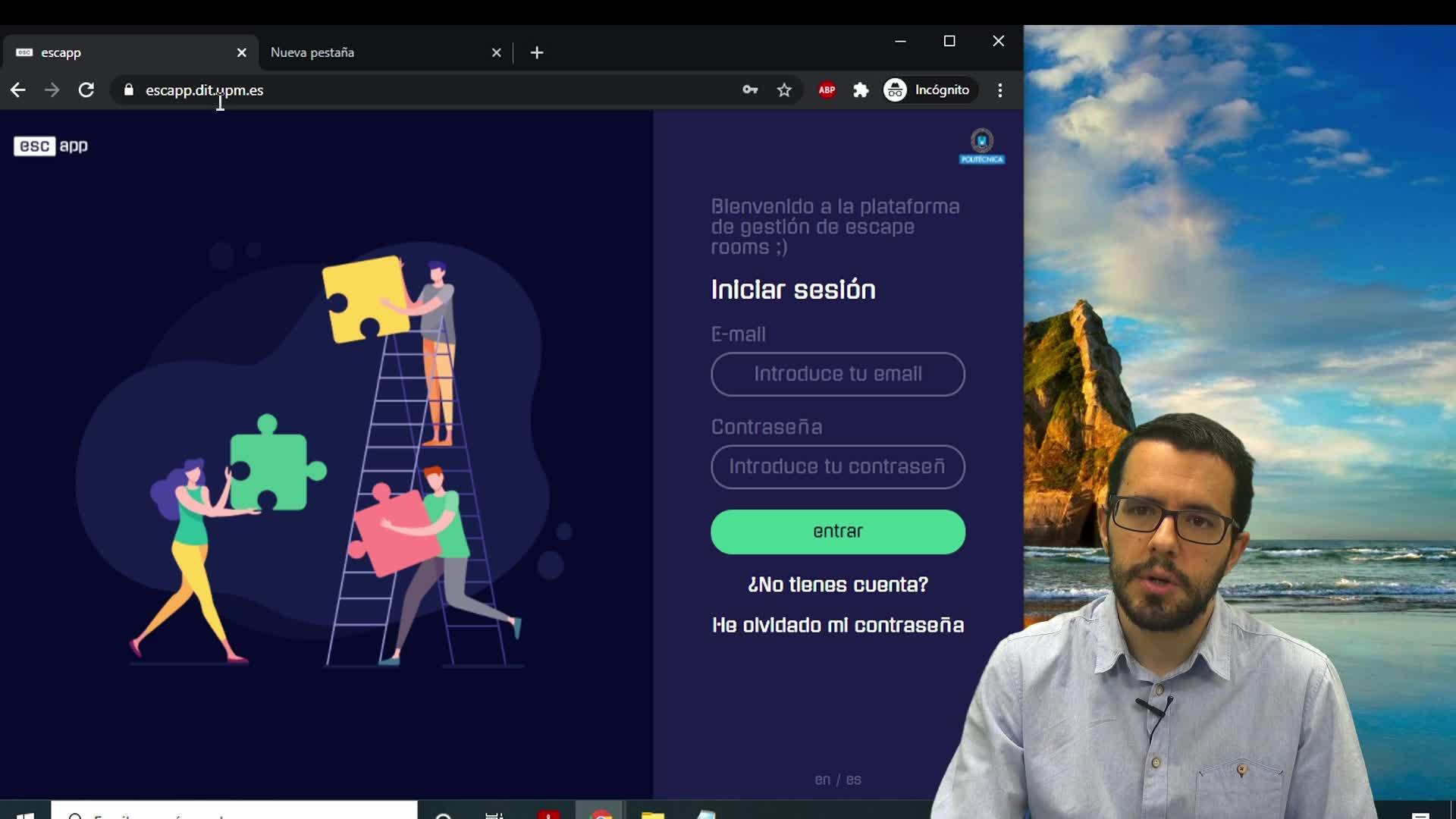Click the E-mail input field
The width and height of the screenshot is (1456, 819).
click(x=837, y=374)
